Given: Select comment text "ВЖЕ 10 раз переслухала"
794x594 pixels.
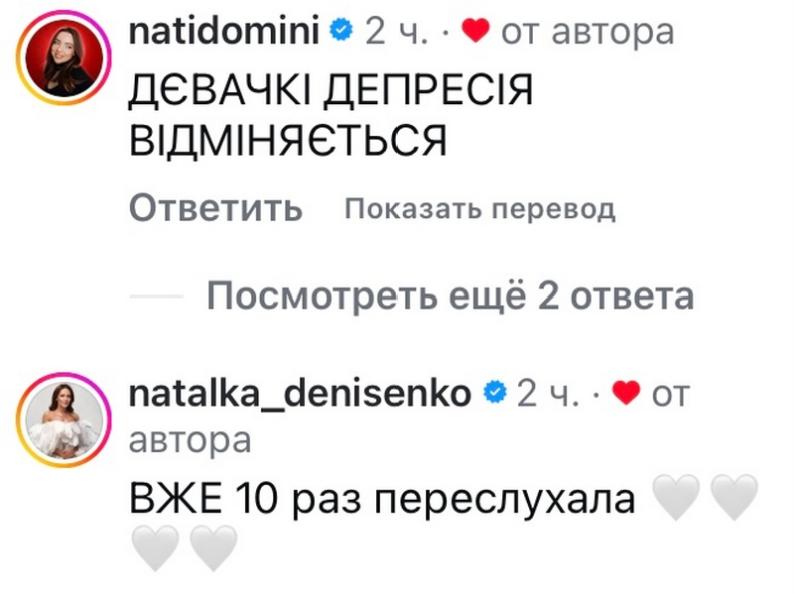Looking at the screenshot, I should tap(384, 499).
